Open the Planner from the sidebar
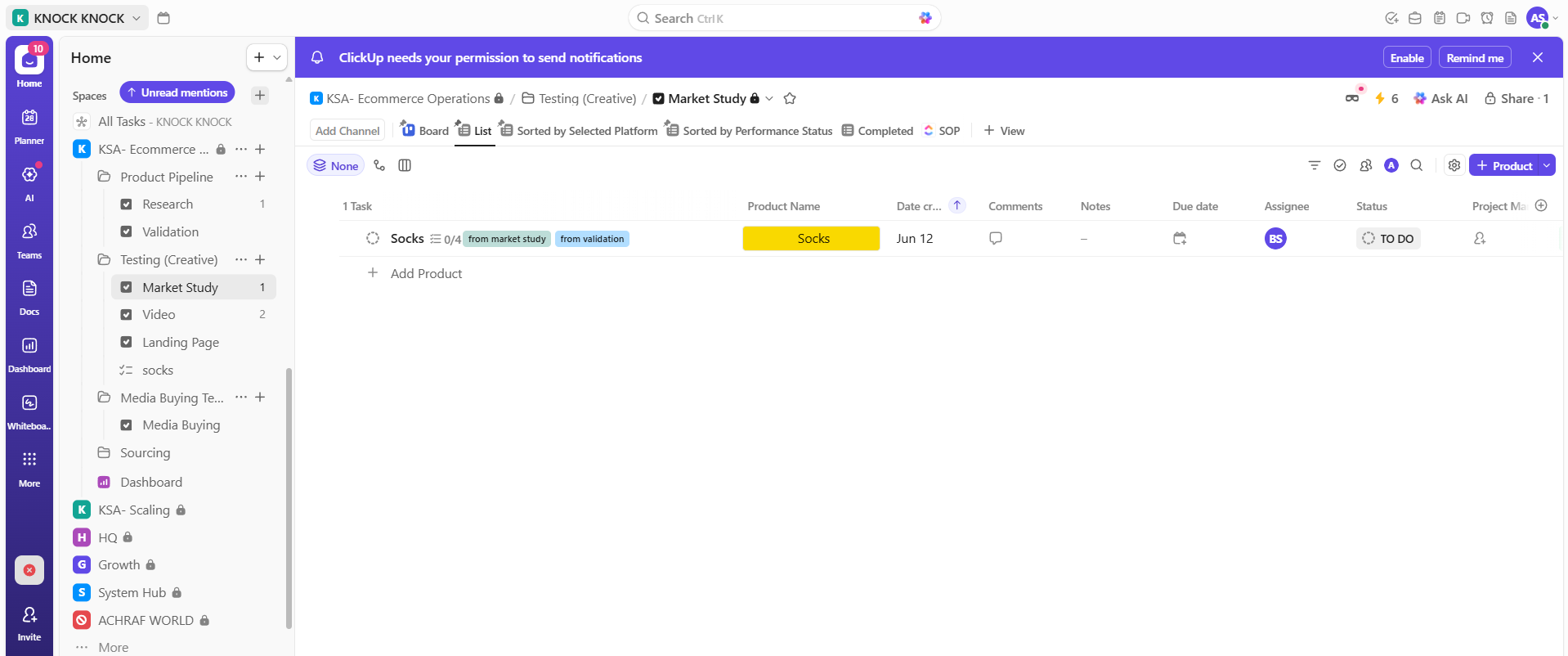1568x656 pixels. [29, 126]
